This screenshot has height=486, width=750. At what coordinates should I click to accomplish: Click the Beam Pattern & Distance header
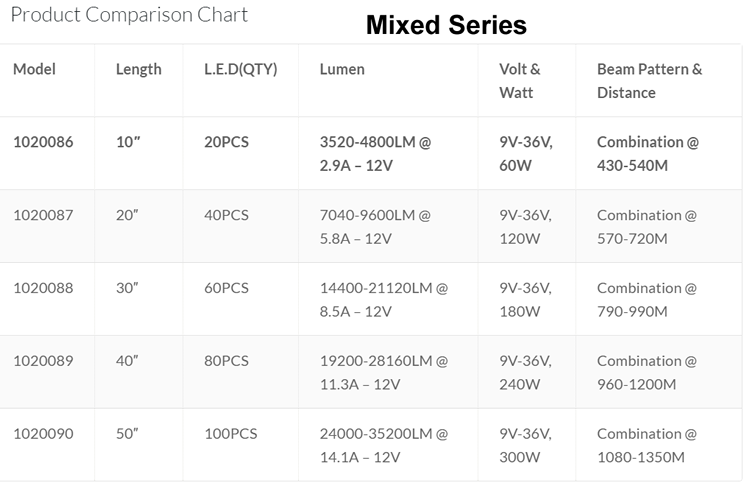tap(650, 81)
